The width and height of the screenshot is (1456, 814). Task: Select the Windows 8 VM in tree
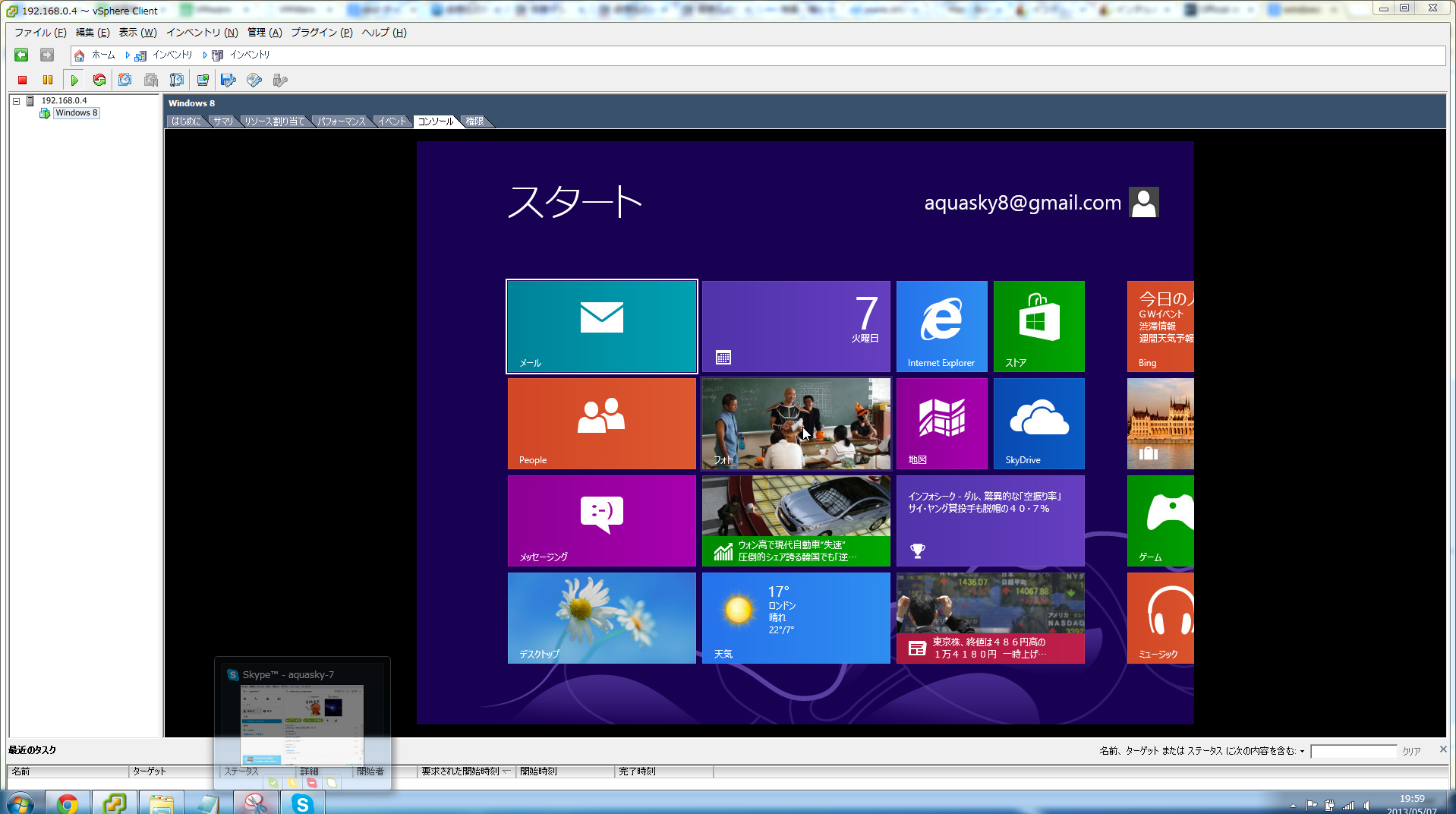[x=76, y=113]
